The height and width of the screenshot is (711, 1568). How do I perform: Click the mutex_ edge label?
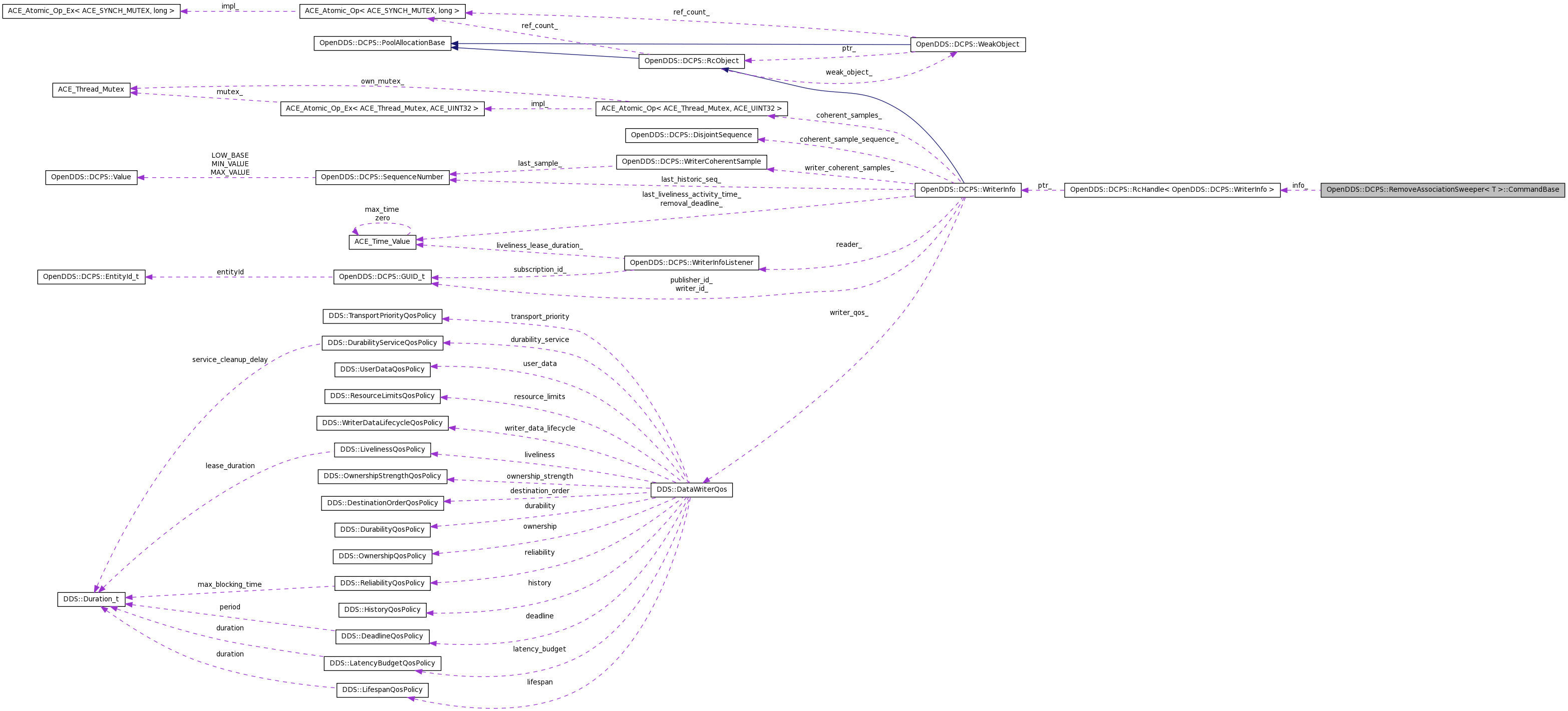[229, 92]
